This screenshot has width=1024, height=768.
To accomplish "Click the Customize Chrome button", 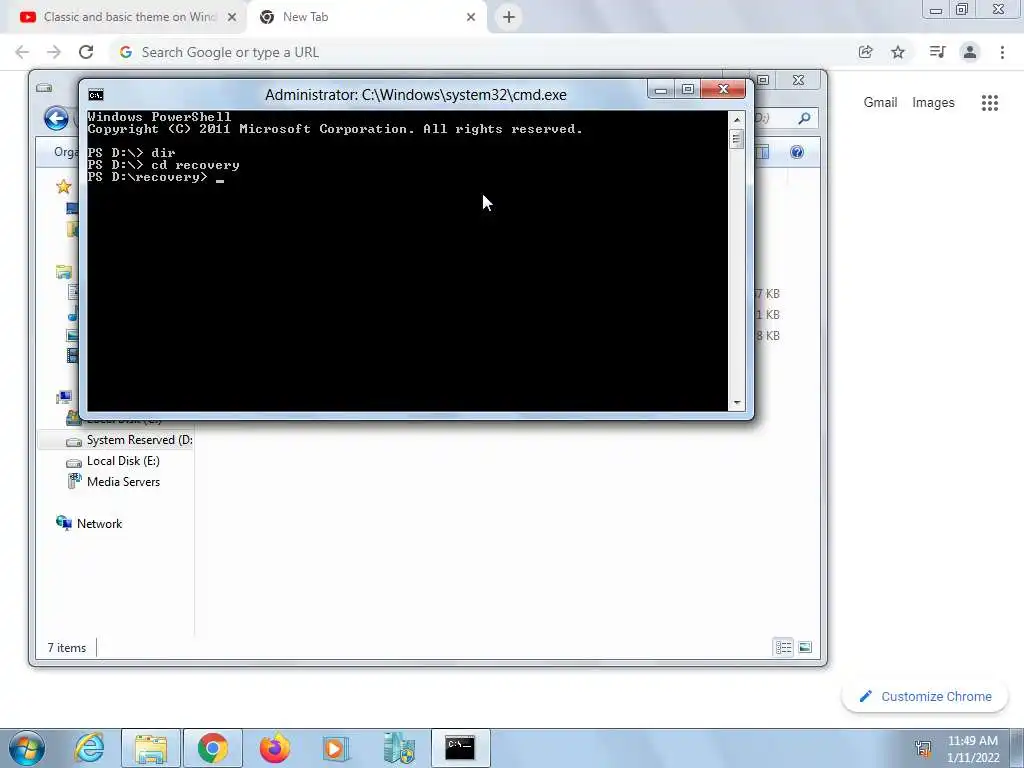I will point(926,697).
